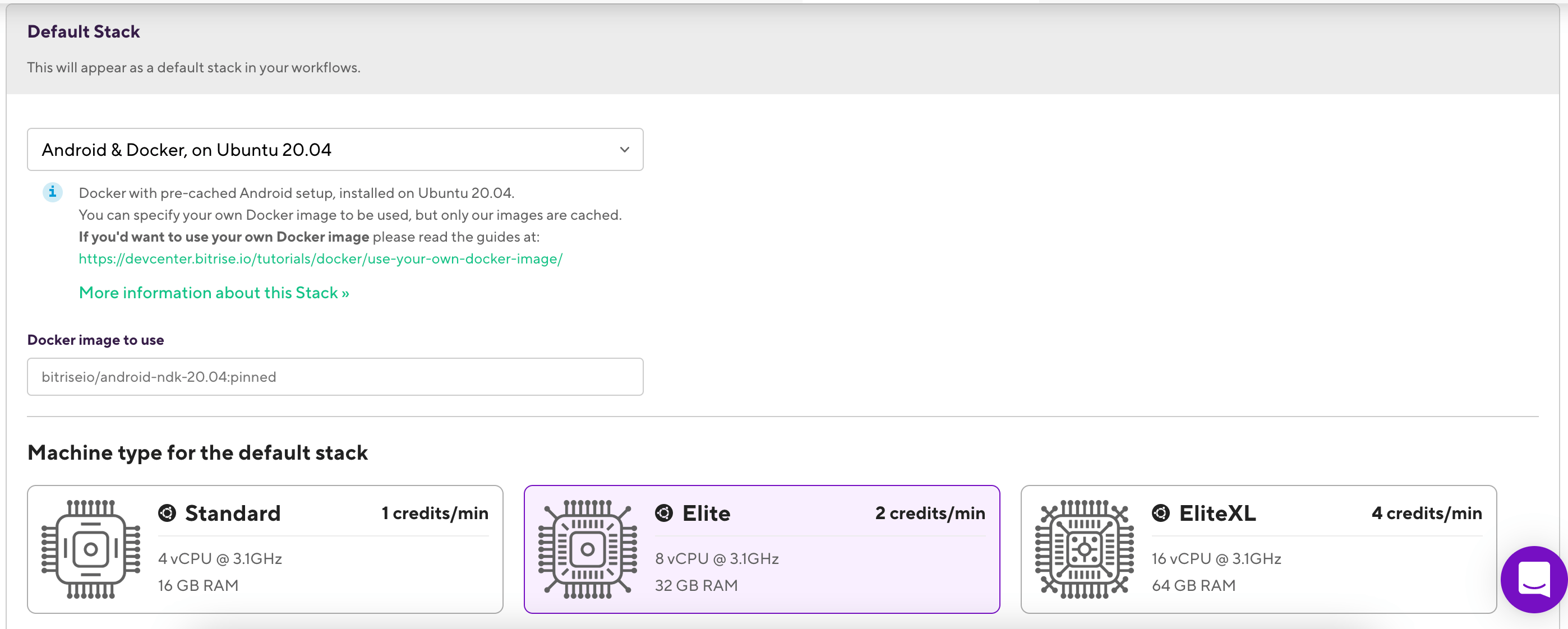Click the chip icon on the EliteXL card
Image resolution: width=1568 pixels, height=629 pixels.
(1084, 549)
